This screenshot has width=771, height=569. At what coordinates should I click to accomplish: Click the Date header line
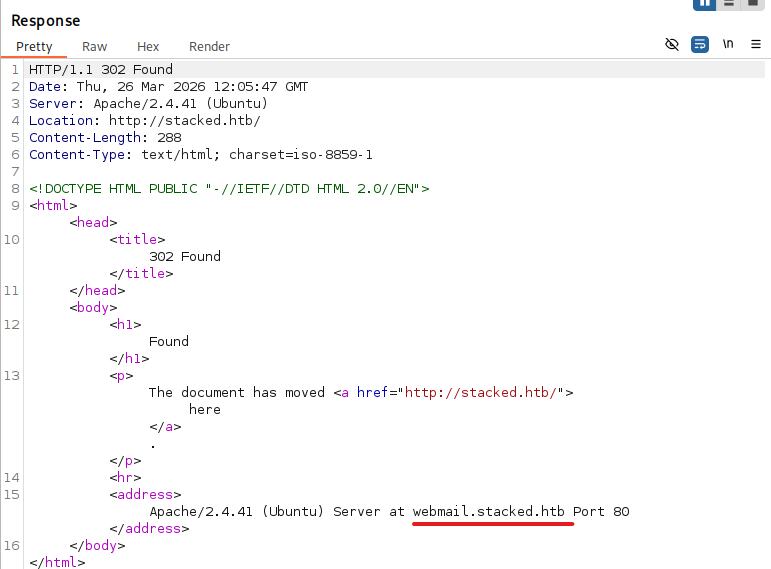click(168, 87)
